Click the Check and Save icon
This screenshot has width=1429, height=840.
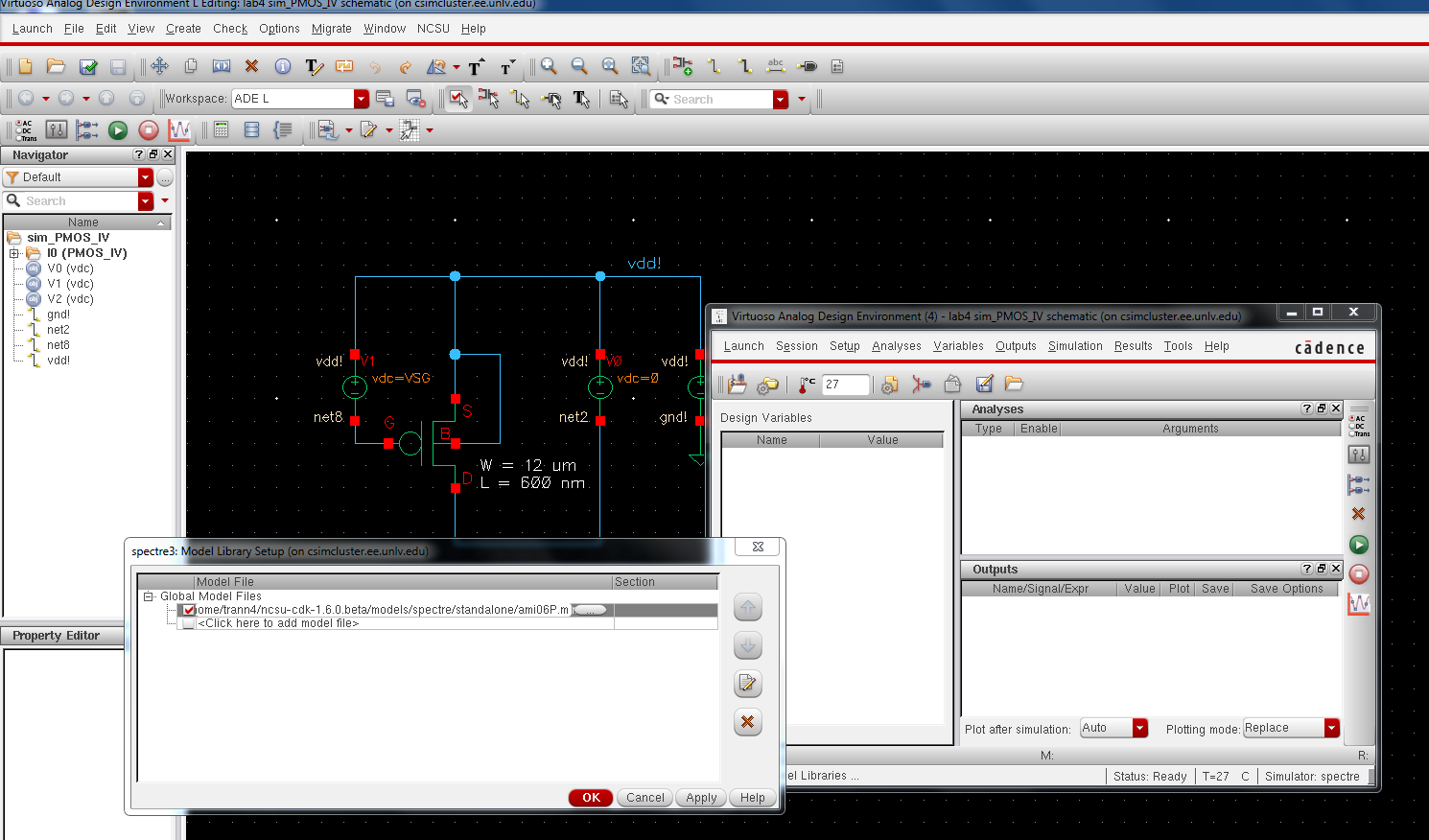88,66
